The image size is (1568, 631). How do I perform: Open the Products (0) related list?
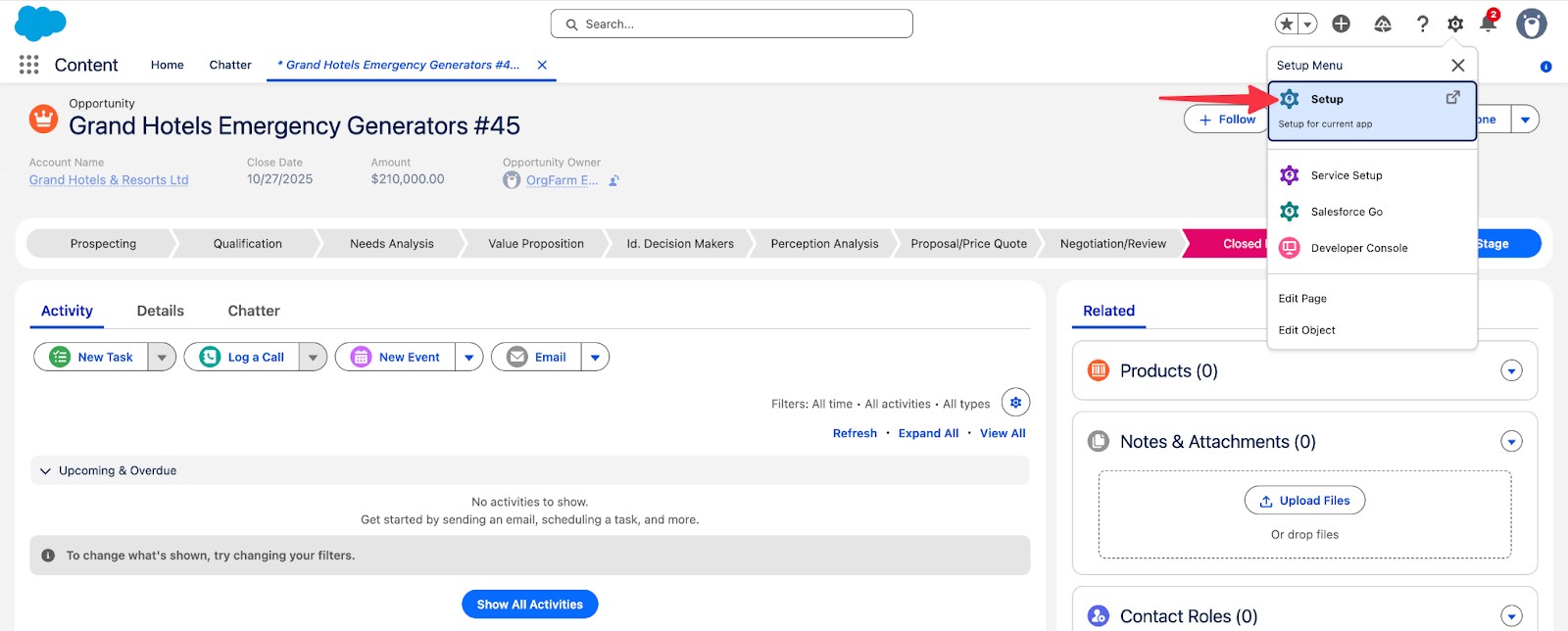[1169, 371]
